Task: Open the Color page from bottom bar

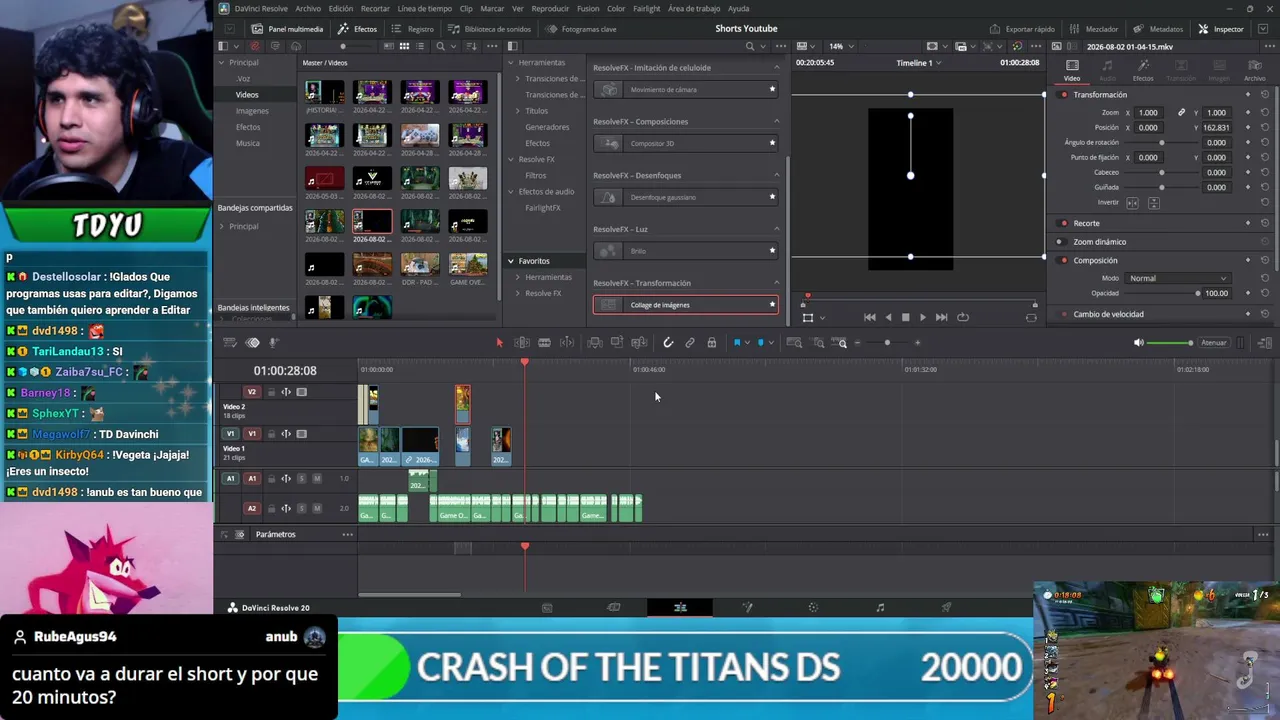Action: pyautogui.click(x=813, y=607)
